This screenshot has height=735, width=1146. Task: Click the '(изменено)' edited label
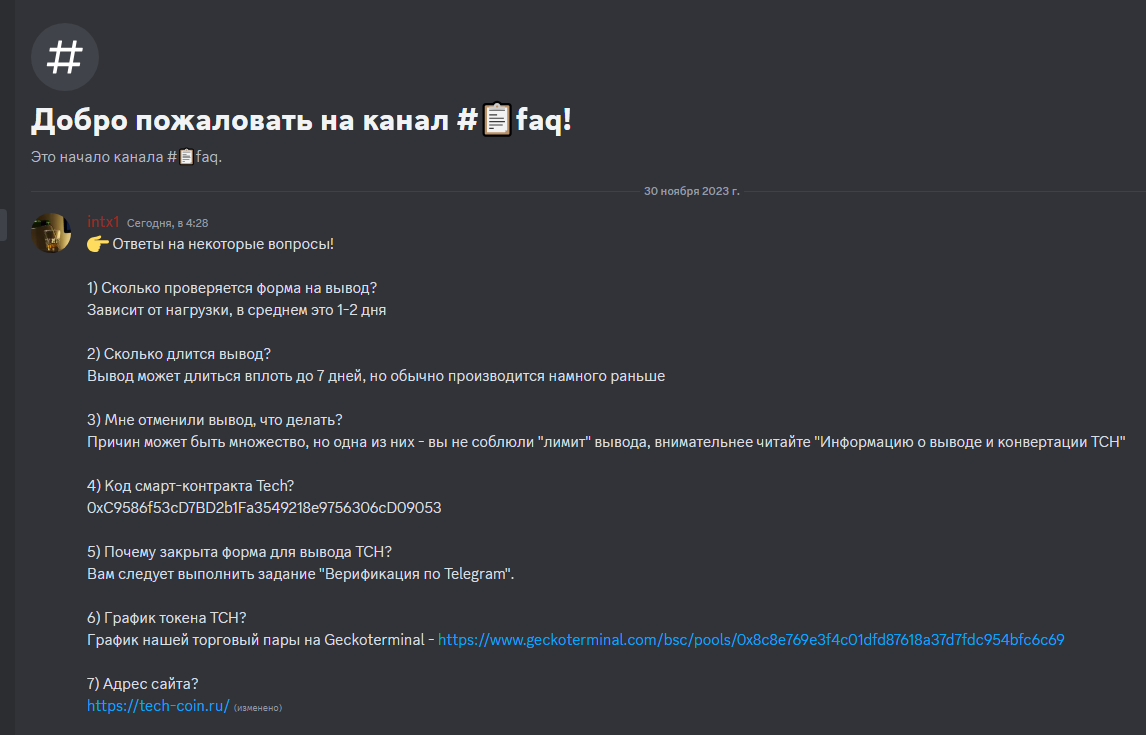258,708
